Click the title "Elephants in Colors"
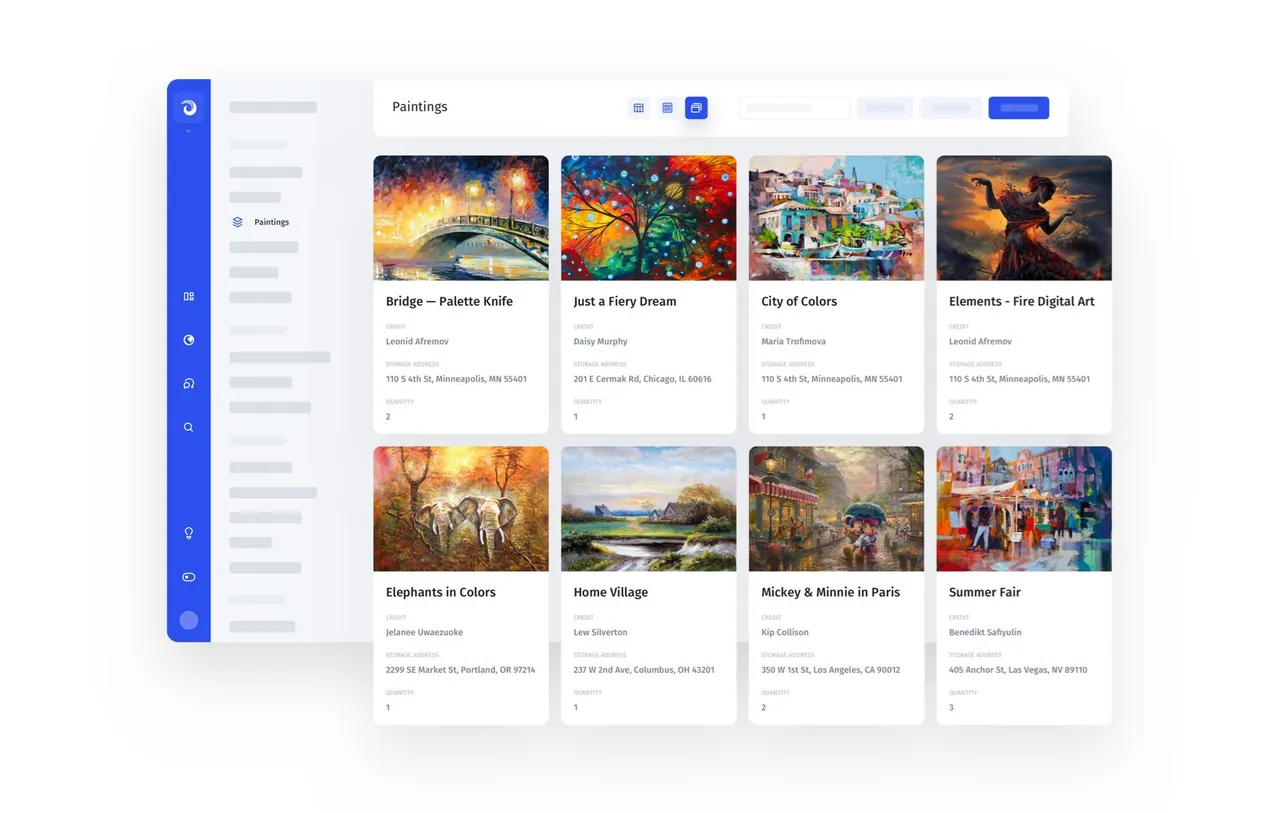Viewport: 1280px width, 813px height. point(441,592)
